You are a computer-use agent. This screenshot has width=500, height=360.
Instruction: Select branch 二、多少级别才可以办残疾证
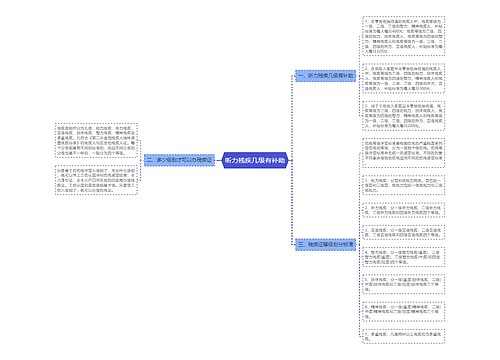179,160
